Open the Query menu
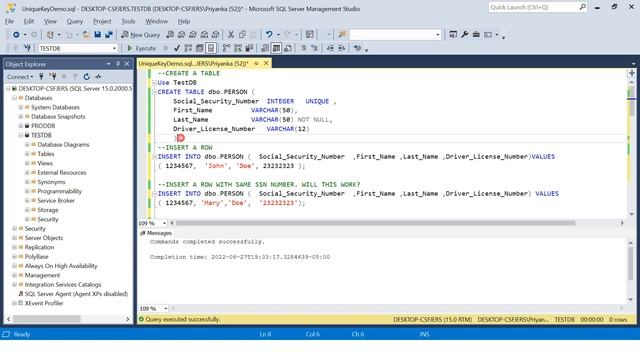This screenshot has height=360, width=640. coord(74,21)
